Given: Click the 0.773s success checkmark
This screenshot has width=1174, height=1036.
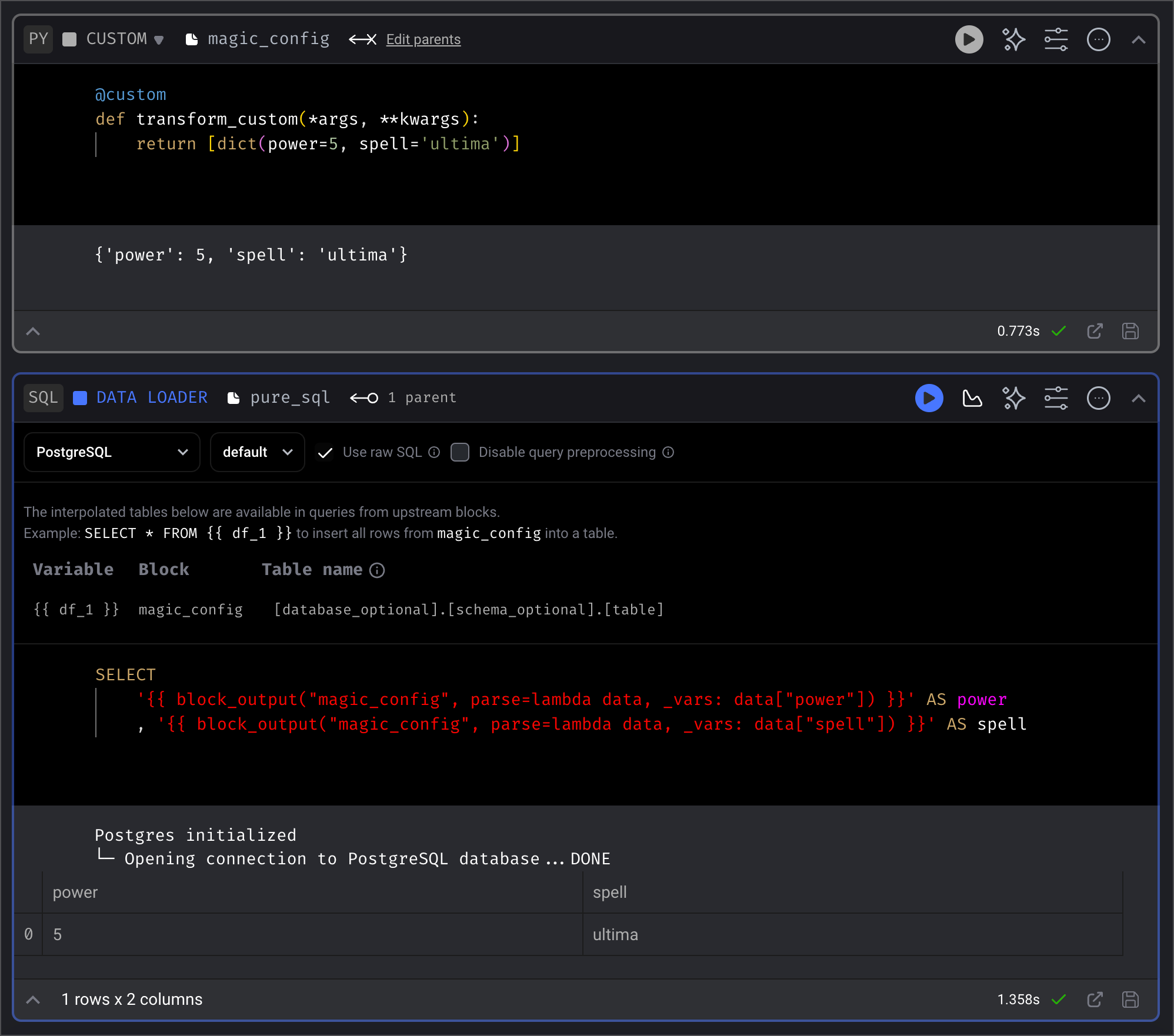Looking at the screenshot, I should [1058, 331].
